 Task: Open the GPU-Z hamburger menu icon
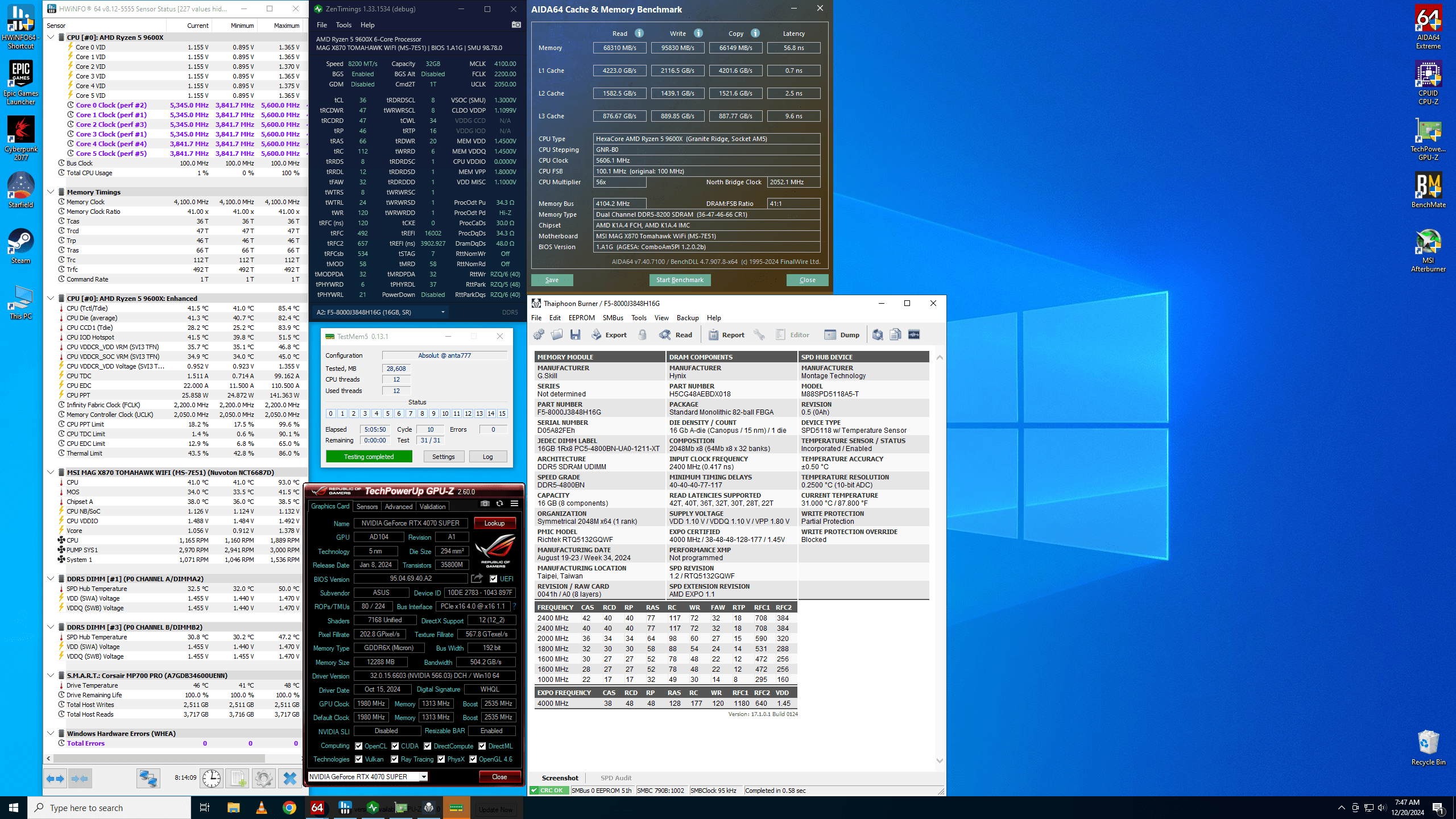(x=514, y=503)
